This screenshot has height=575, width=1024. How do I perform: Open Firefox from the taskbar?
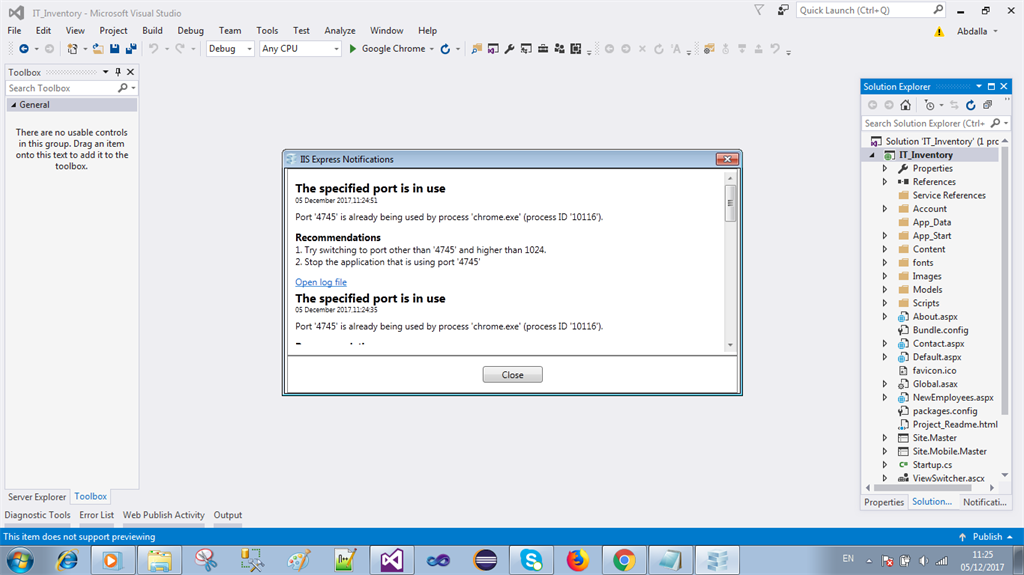578,560
